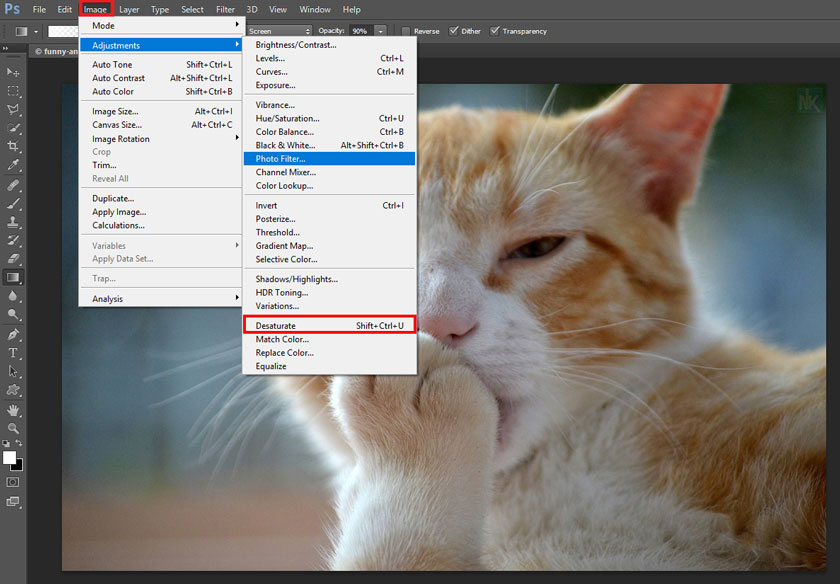Select the Zoom tool

13,428
